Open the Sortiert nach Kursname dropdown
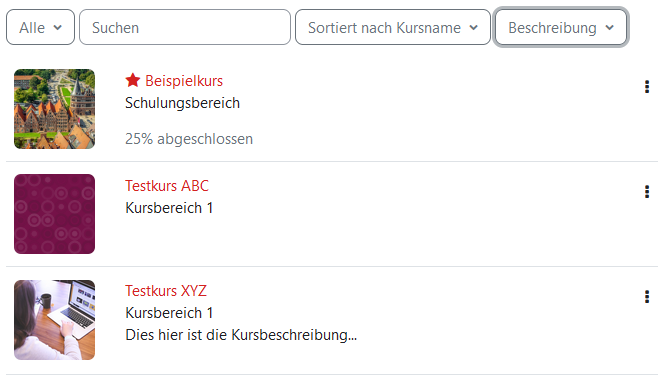Screen dimensions: 658x377 tap(393, 27)
